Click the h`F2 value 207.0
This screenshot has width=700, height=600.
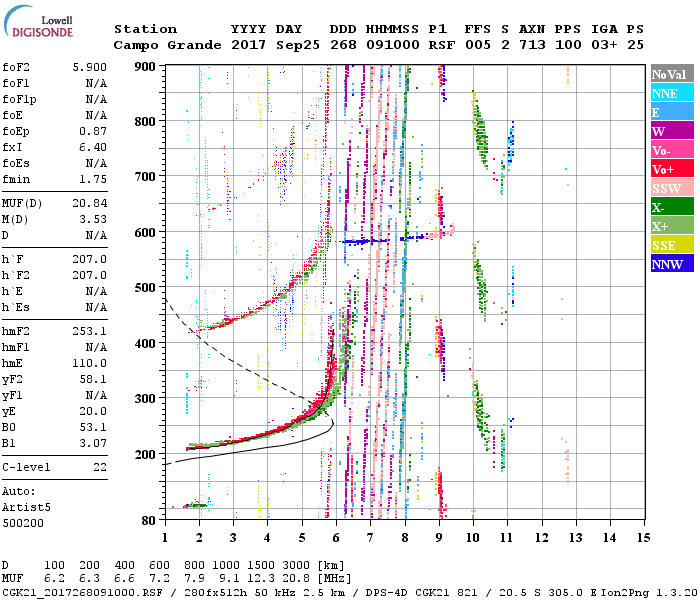pyautogui.click(x=89, y=275)
